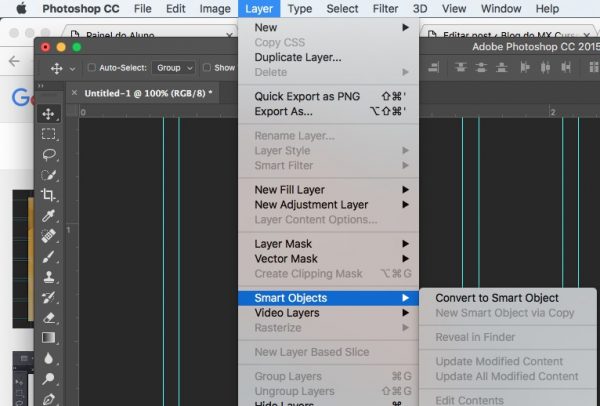Screen dimensions: 600x406
Task: Toggle the Show Transform Controls checkbox
Action: pyautogui.click(x=207, y=68)
